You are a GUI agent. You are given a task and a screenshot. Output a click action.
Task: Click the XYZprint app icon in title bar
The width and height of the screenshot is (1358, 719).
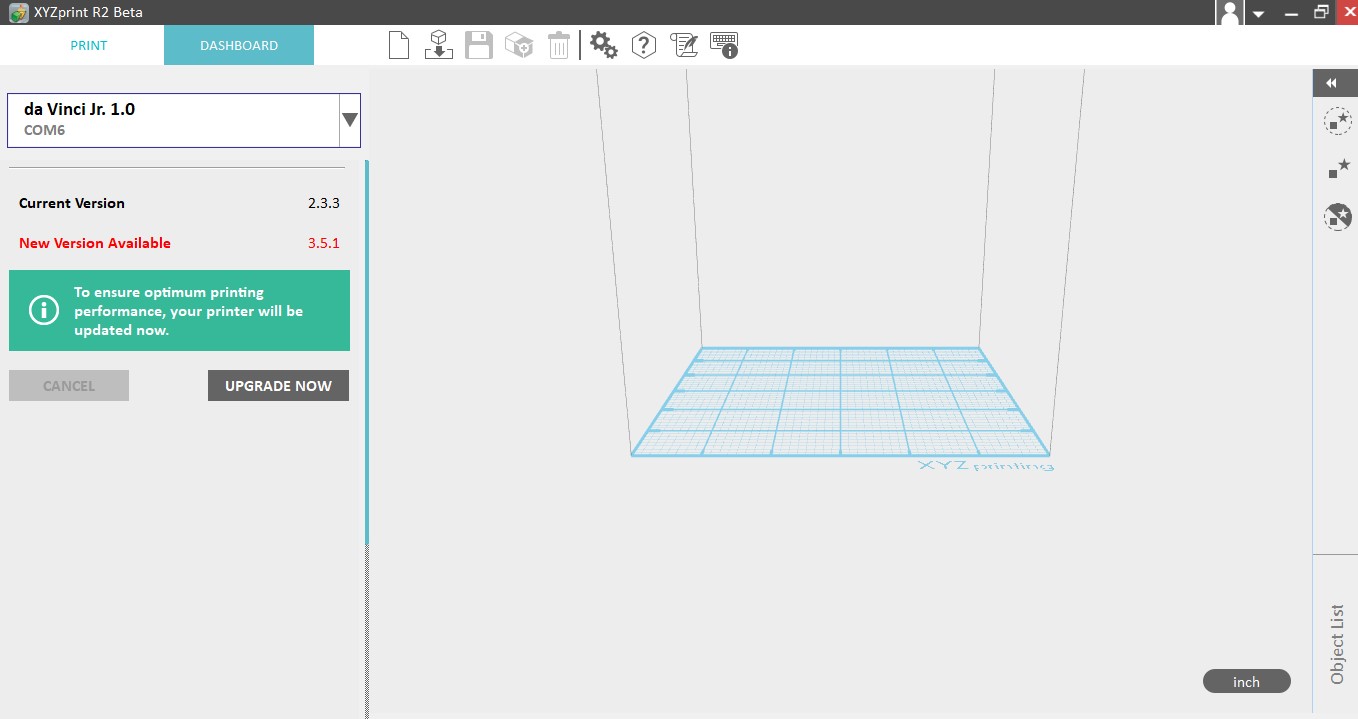pos(17,13)
